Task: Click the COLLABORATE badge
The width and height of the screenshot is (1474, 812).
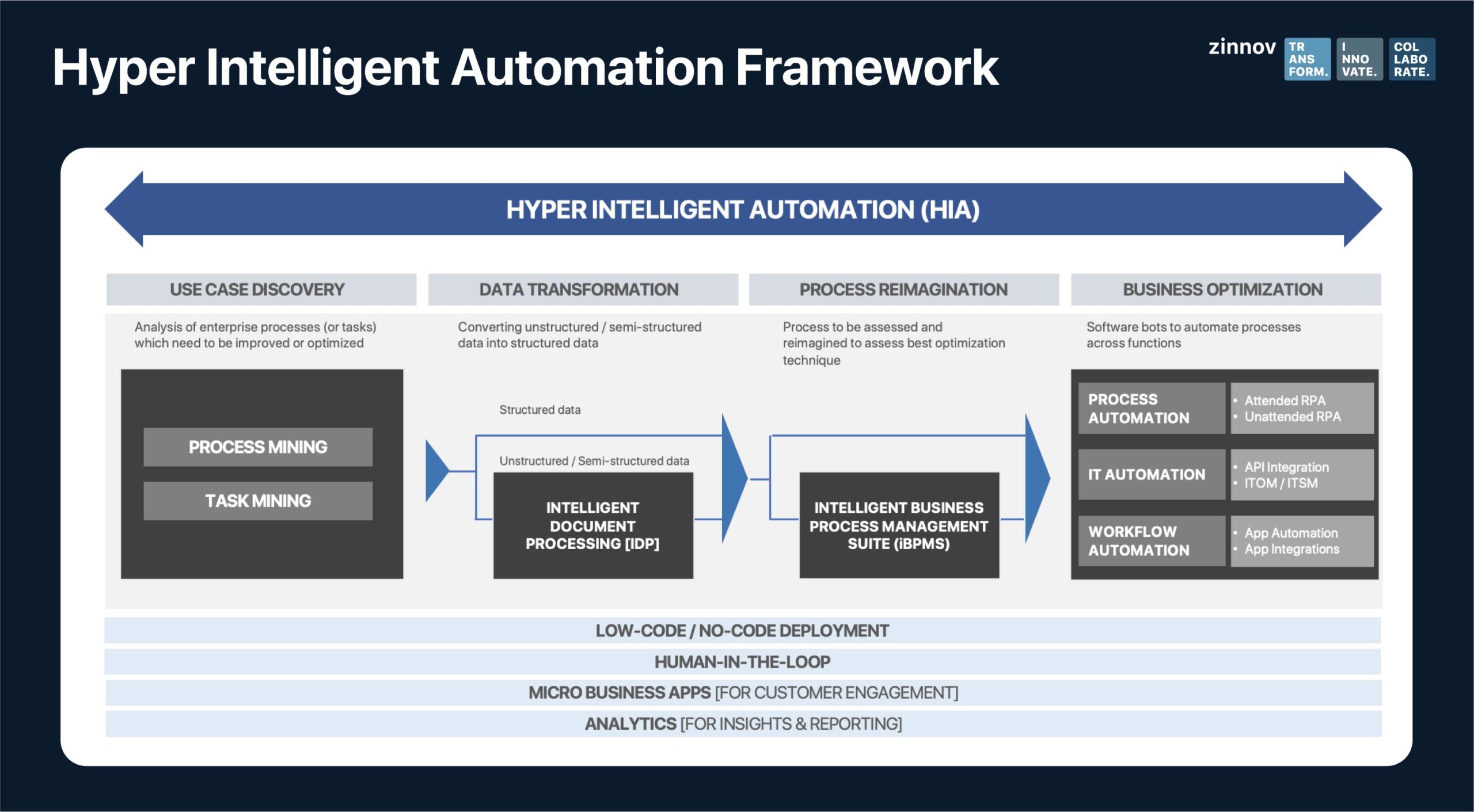Action: point(1412,59)
